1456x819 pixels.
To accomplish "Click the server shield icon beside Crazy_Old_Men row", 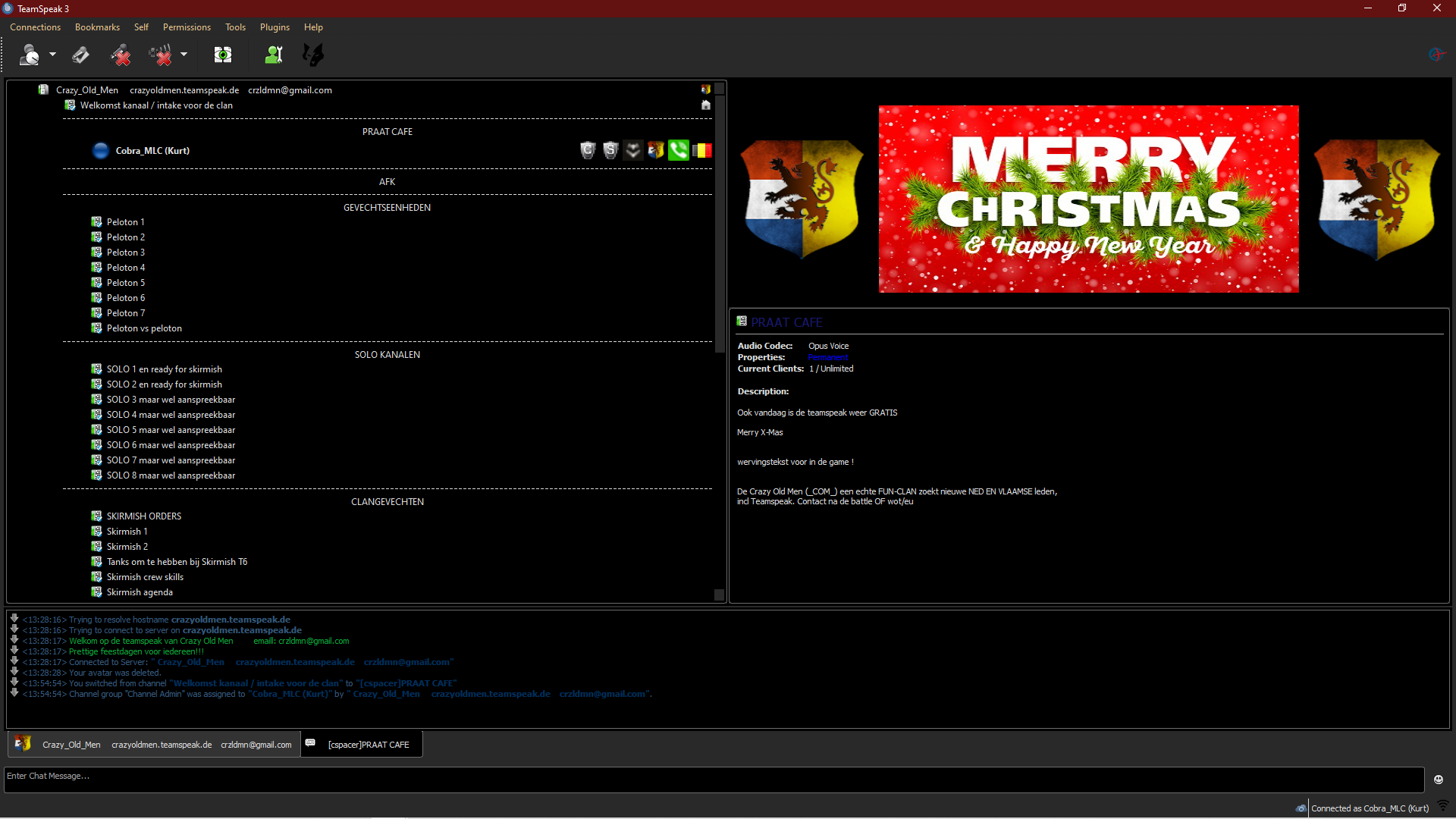I will [706, 89].
